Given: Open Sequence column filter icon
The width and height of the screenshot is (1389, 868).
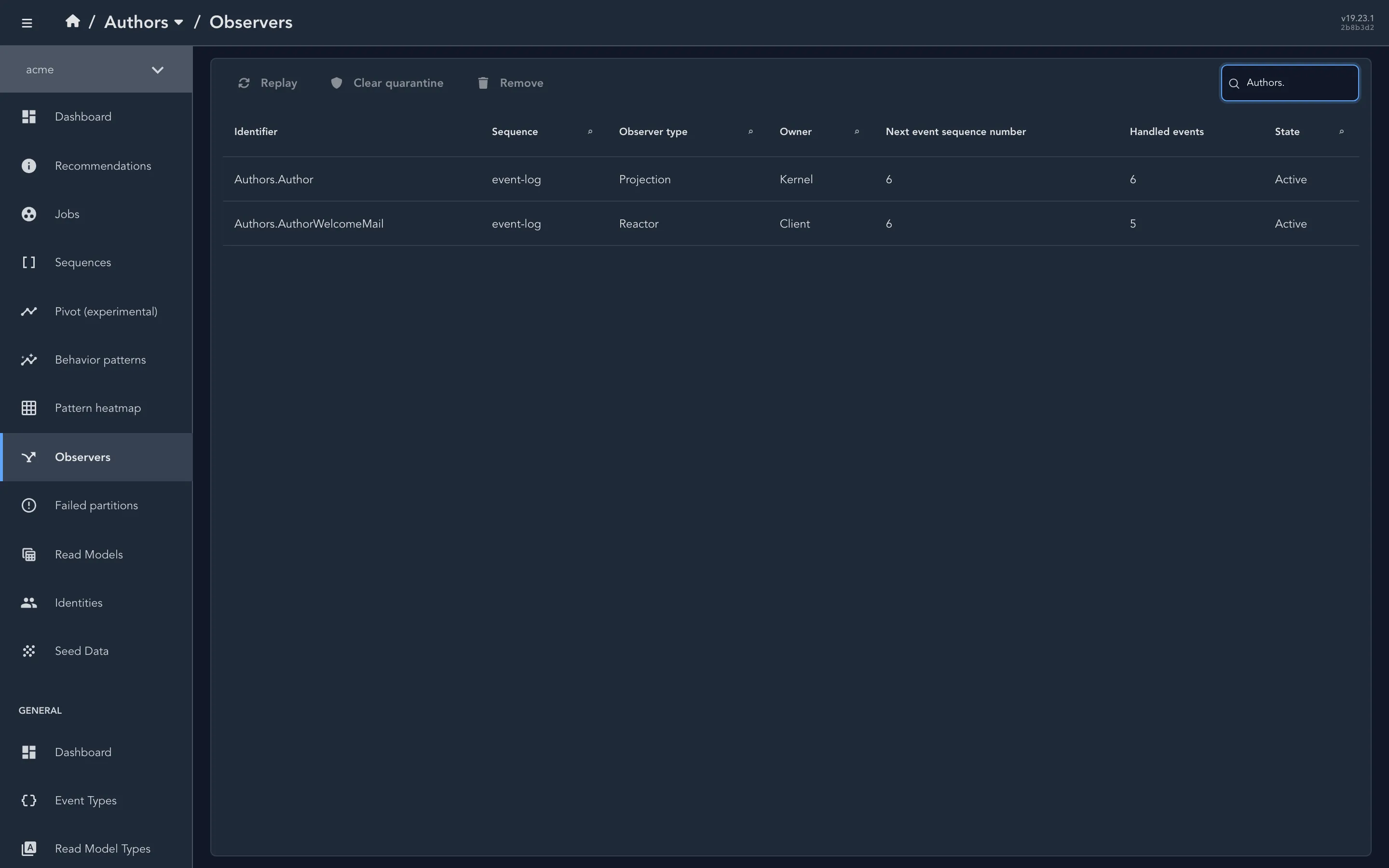Looking at the screenshot, I should (x=589, y=132).
